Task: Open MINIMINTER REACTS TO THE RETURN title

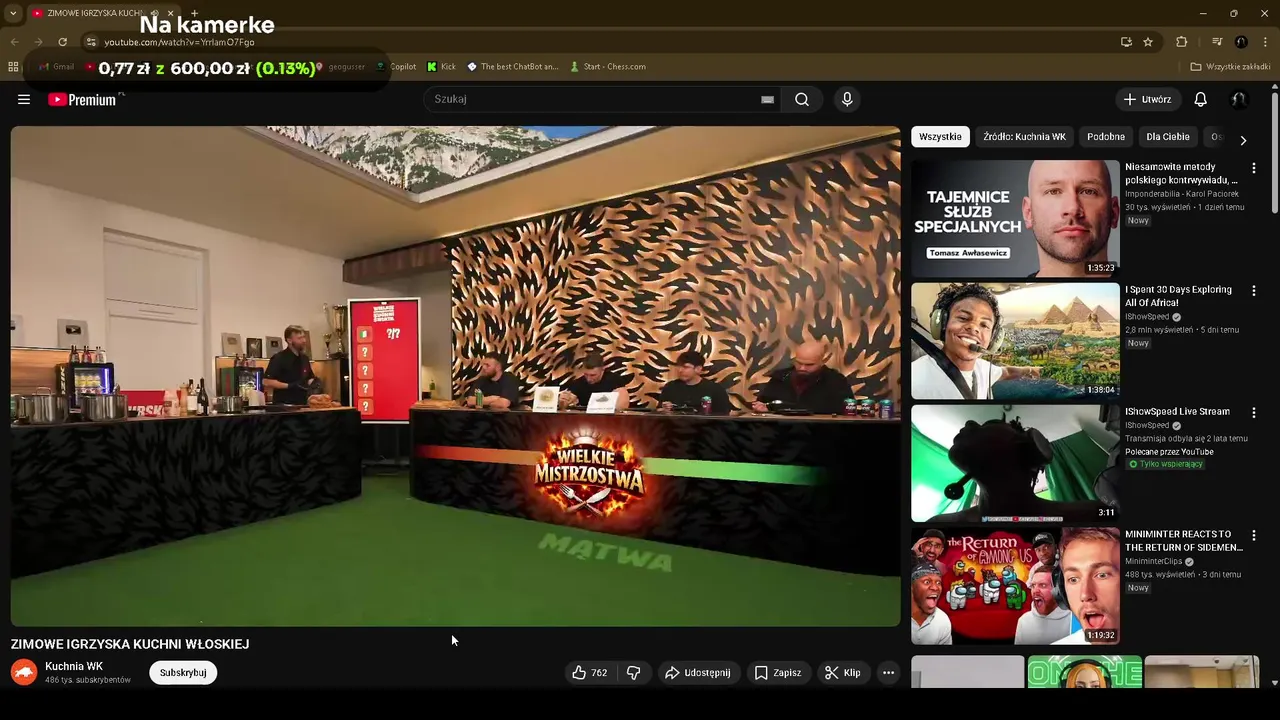Action: tap(1184, 541)
